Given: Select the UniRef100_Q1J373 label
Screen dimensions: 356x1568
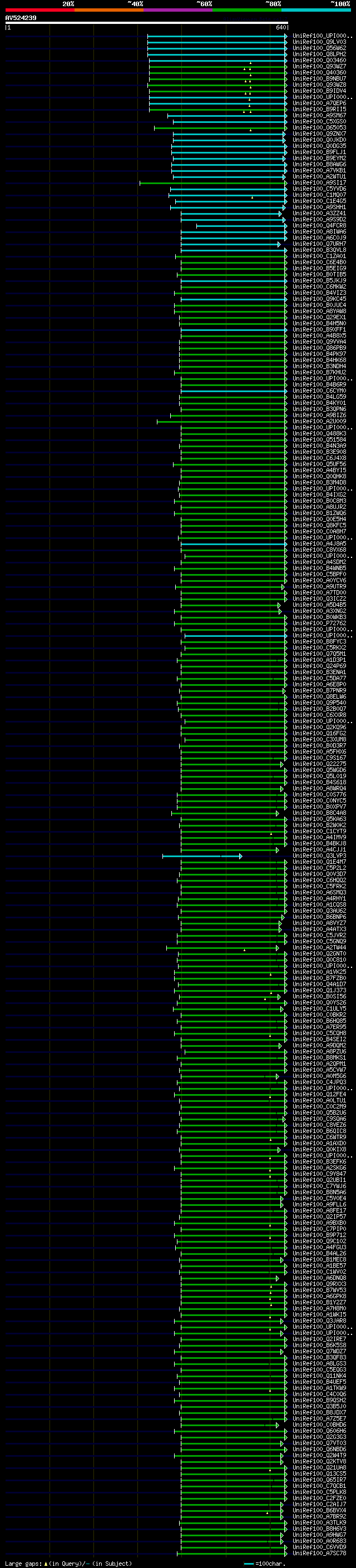Looking at the screenshot, I should (319, 990).
